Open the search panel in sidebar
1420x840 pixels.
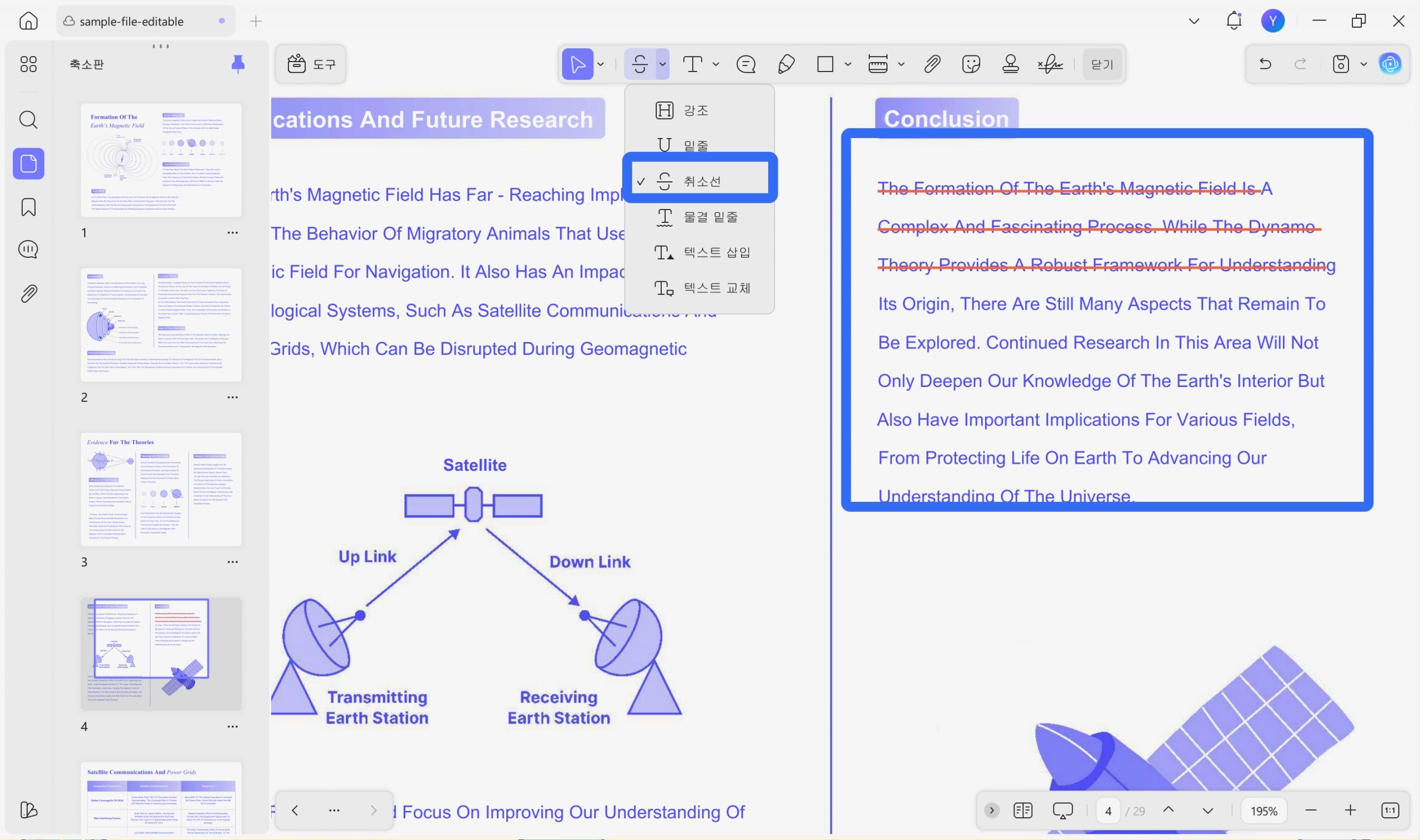pyautogui.click(x=28, y=119)
